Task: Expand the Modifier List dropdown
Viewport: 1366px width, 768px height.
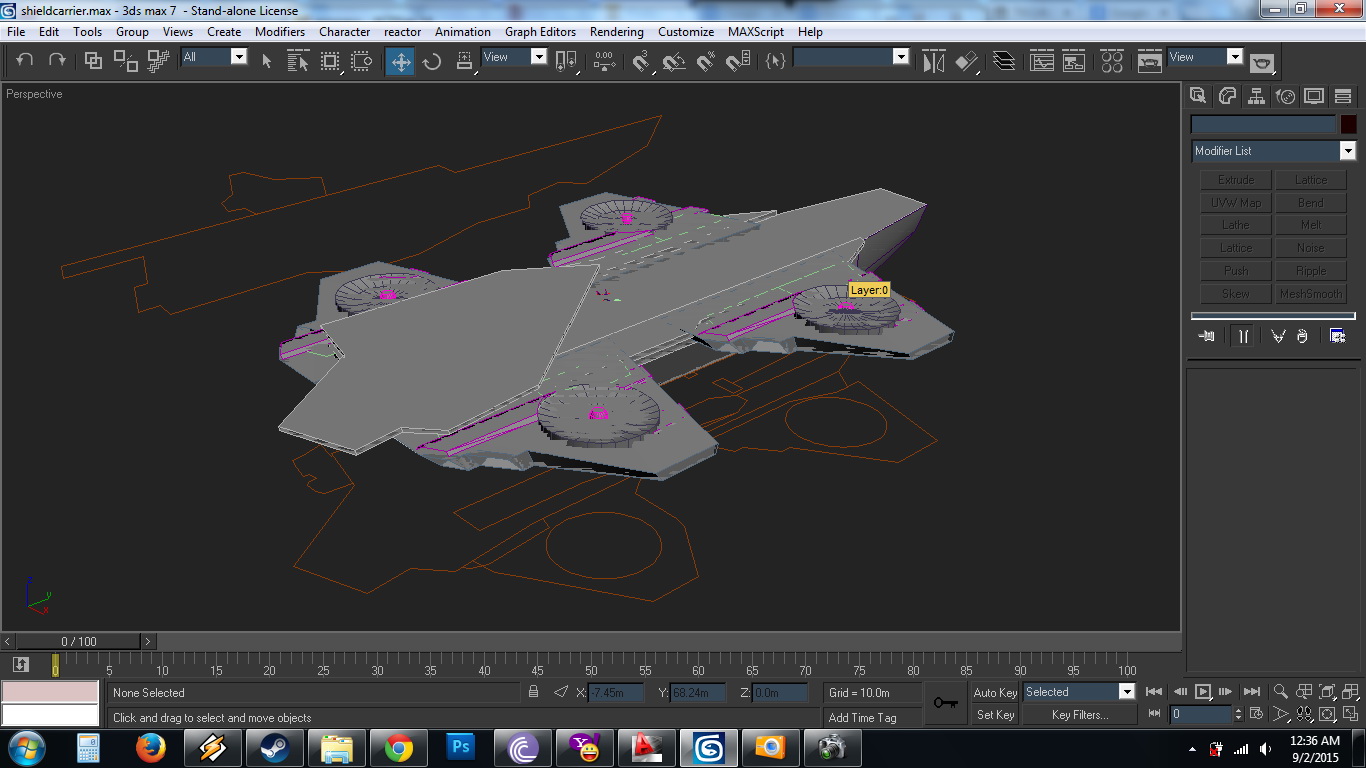Action: pos(1274,151)
